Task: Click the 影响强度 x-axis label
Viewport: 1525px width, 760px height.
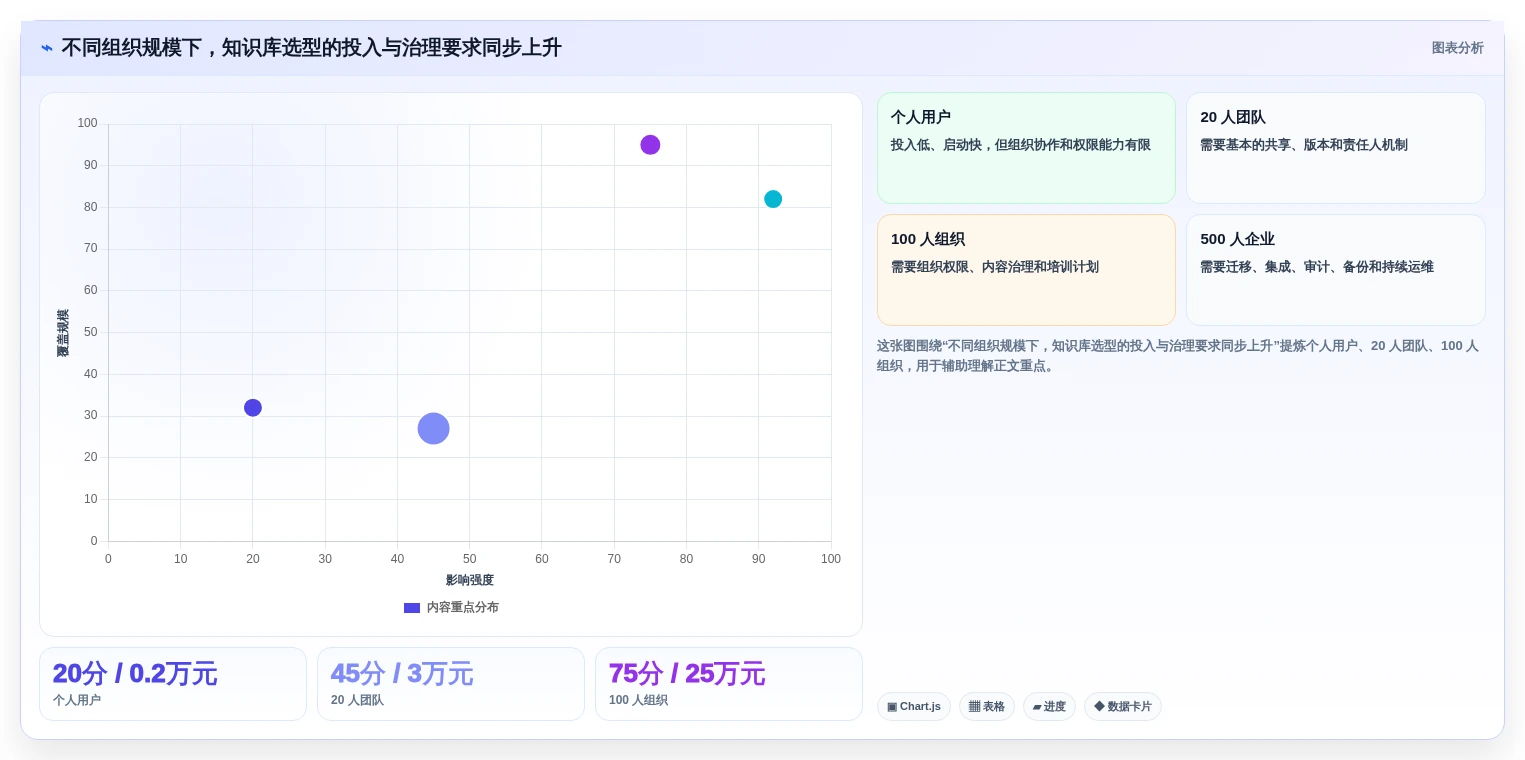Action: 470,580
